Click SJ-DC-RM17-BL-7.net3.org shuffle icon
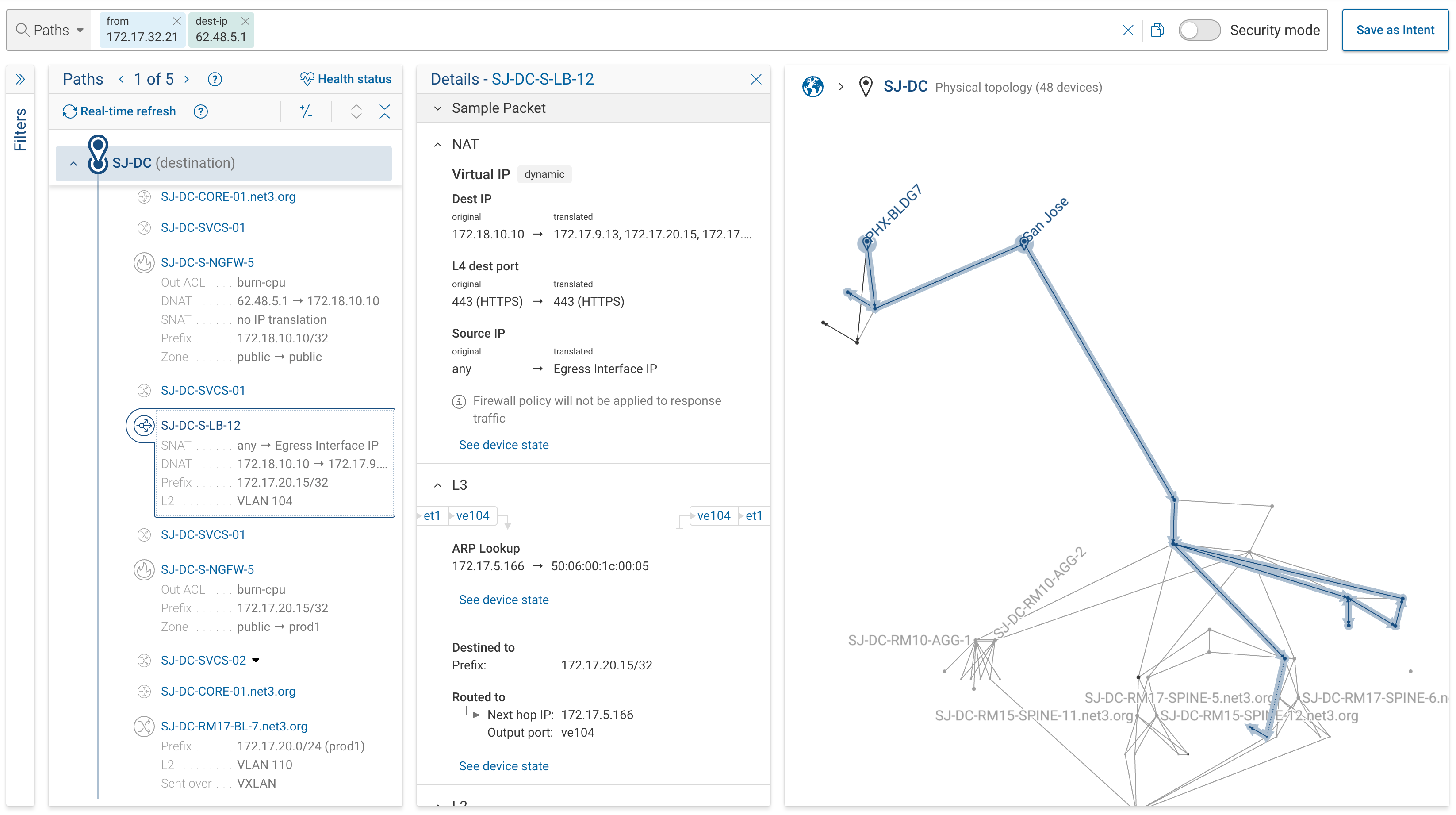This screenshot has height=815, width=1456. click(144, 726)
